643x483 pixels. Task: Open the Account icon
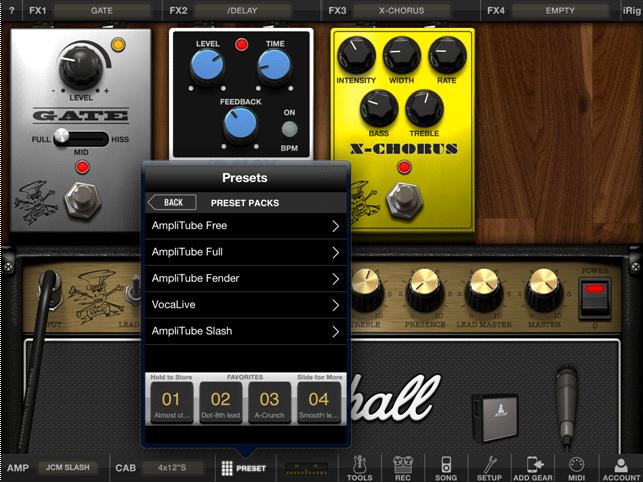[x=621, y=468]
